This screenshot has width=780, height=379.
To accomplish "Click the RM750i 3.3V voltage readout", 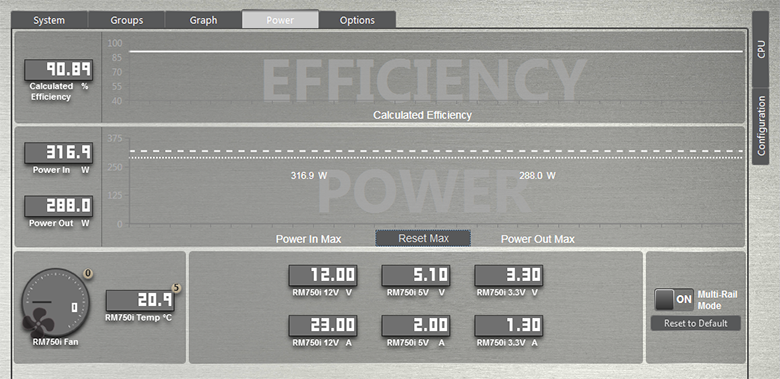I will 508,275.
